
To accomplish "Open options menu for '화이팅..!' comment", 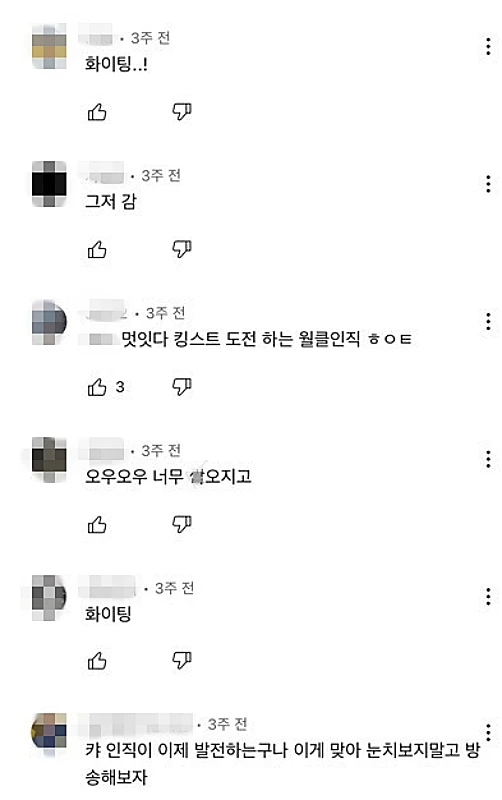I will (488, 46).
